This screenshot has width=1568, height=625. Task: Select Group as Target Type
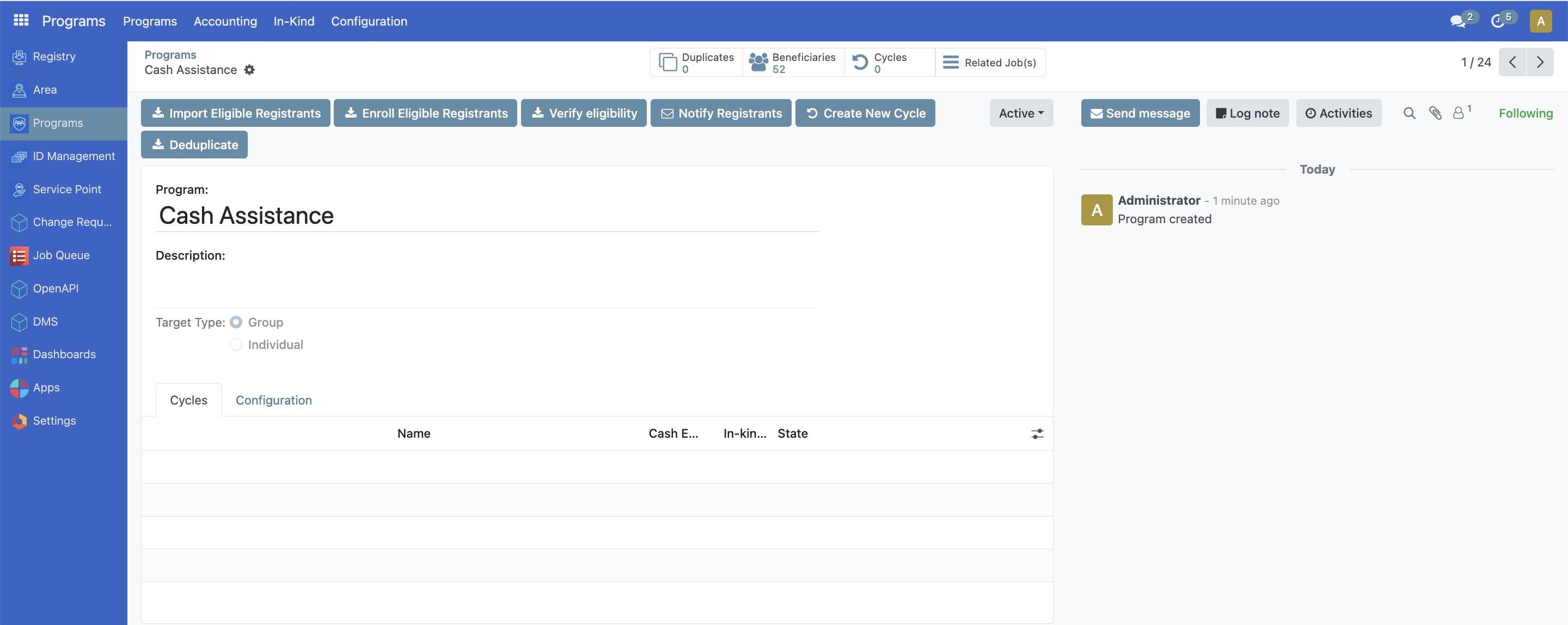[236, 322]
